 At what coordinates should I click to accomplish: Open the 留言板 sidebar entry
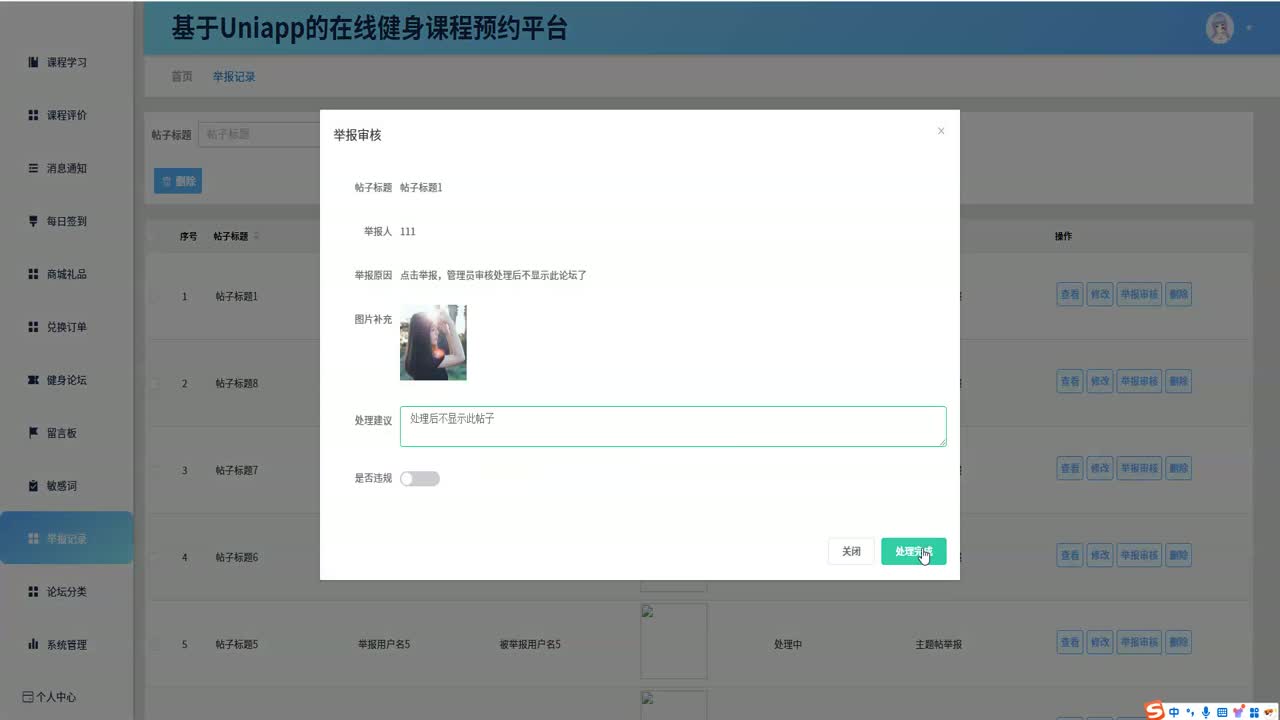[66, 433]
